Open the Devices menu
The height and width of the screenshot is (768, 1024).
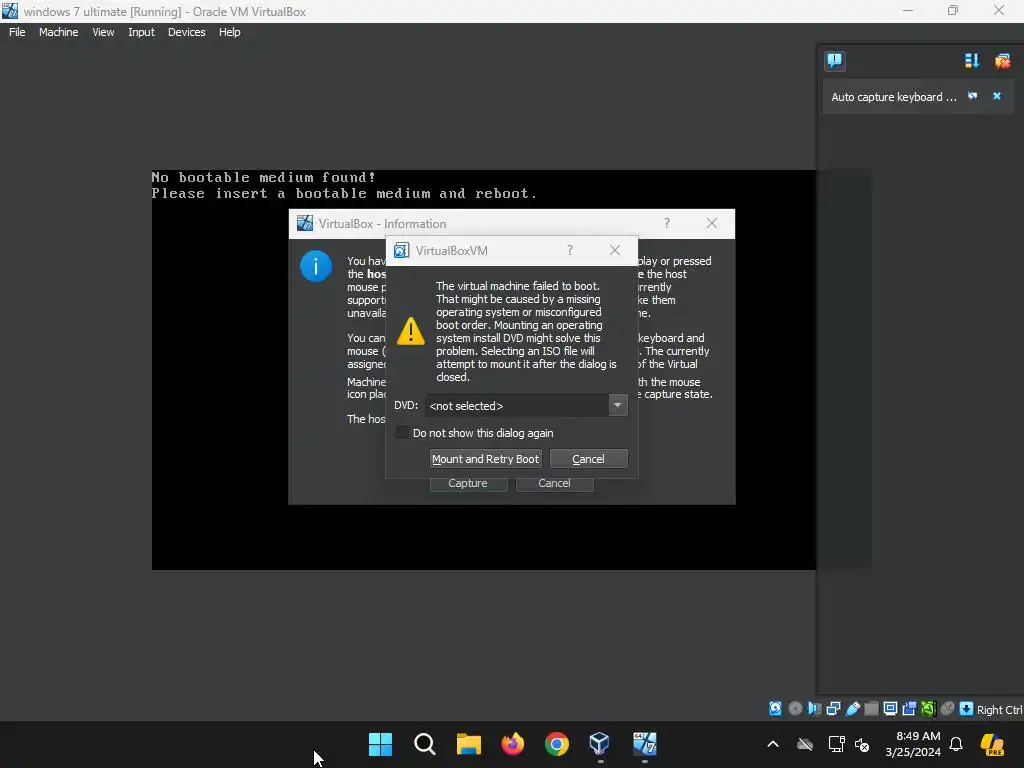[x=187, y=32]
